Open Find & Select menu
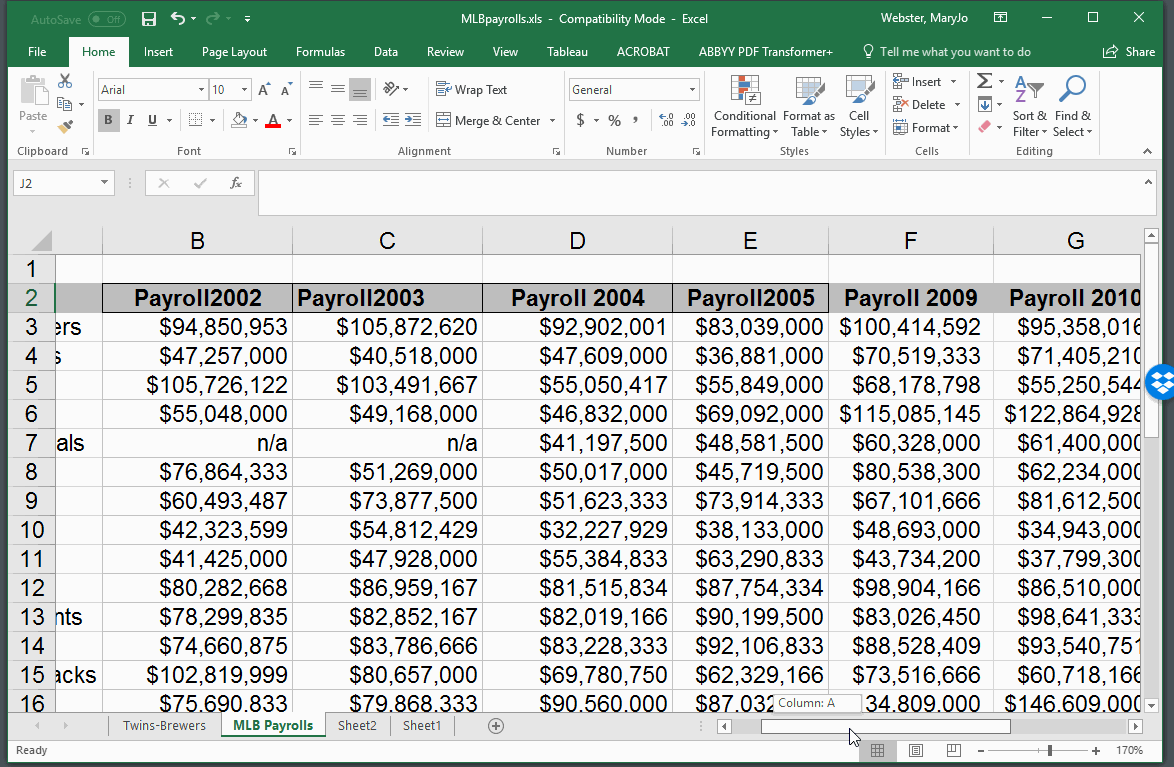This screenshot has height=767, width=1174. coord(1072,106)
